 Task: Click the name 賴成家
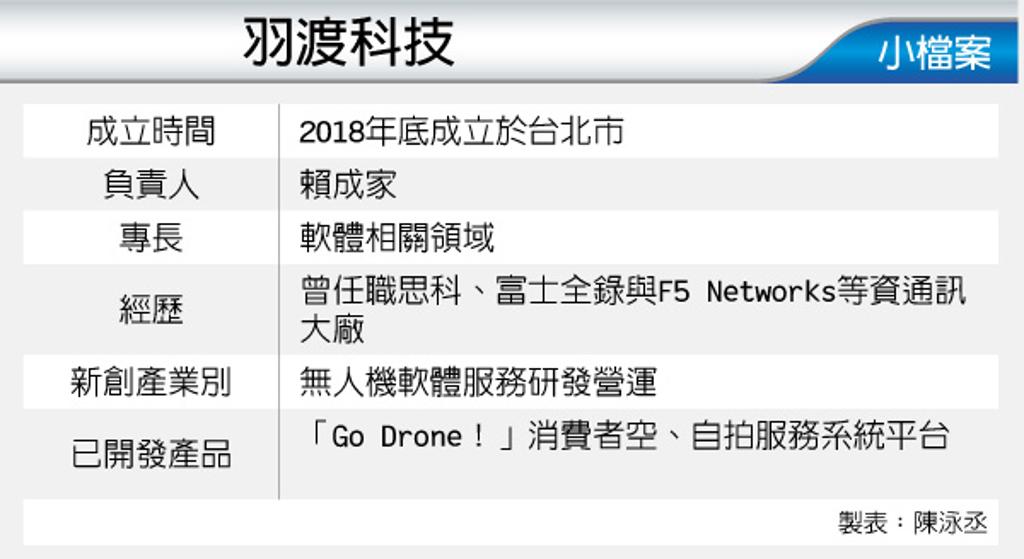point(348,184)
